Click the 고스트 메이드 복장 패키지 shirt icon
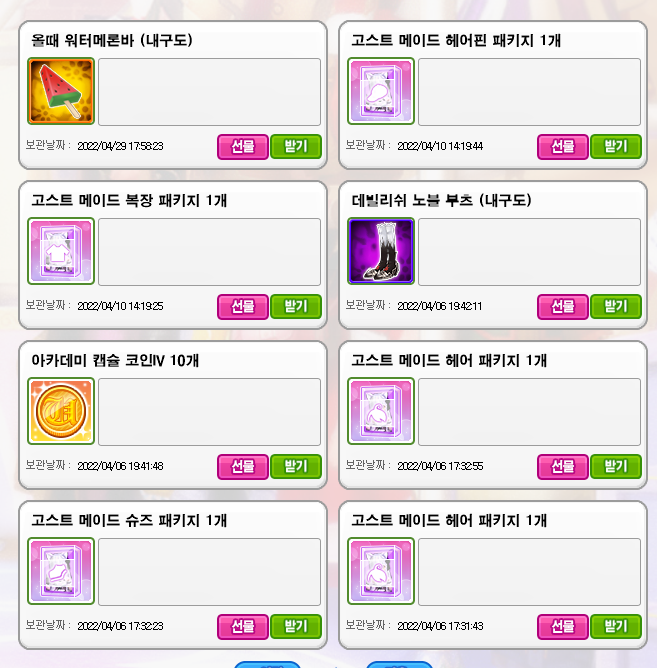Screen dimensions: 657x668 [x=61, y=251]
